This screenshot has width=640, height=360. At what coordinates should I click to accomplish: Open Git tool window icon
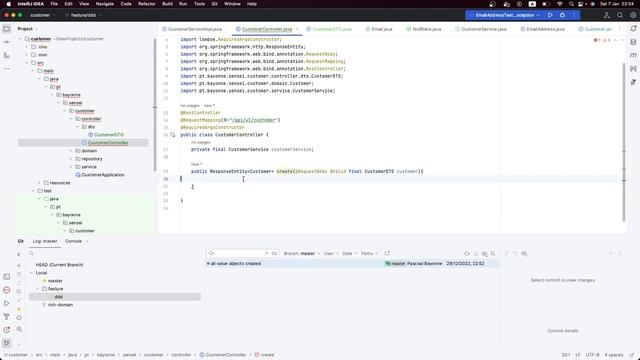[x=7, y=343]
